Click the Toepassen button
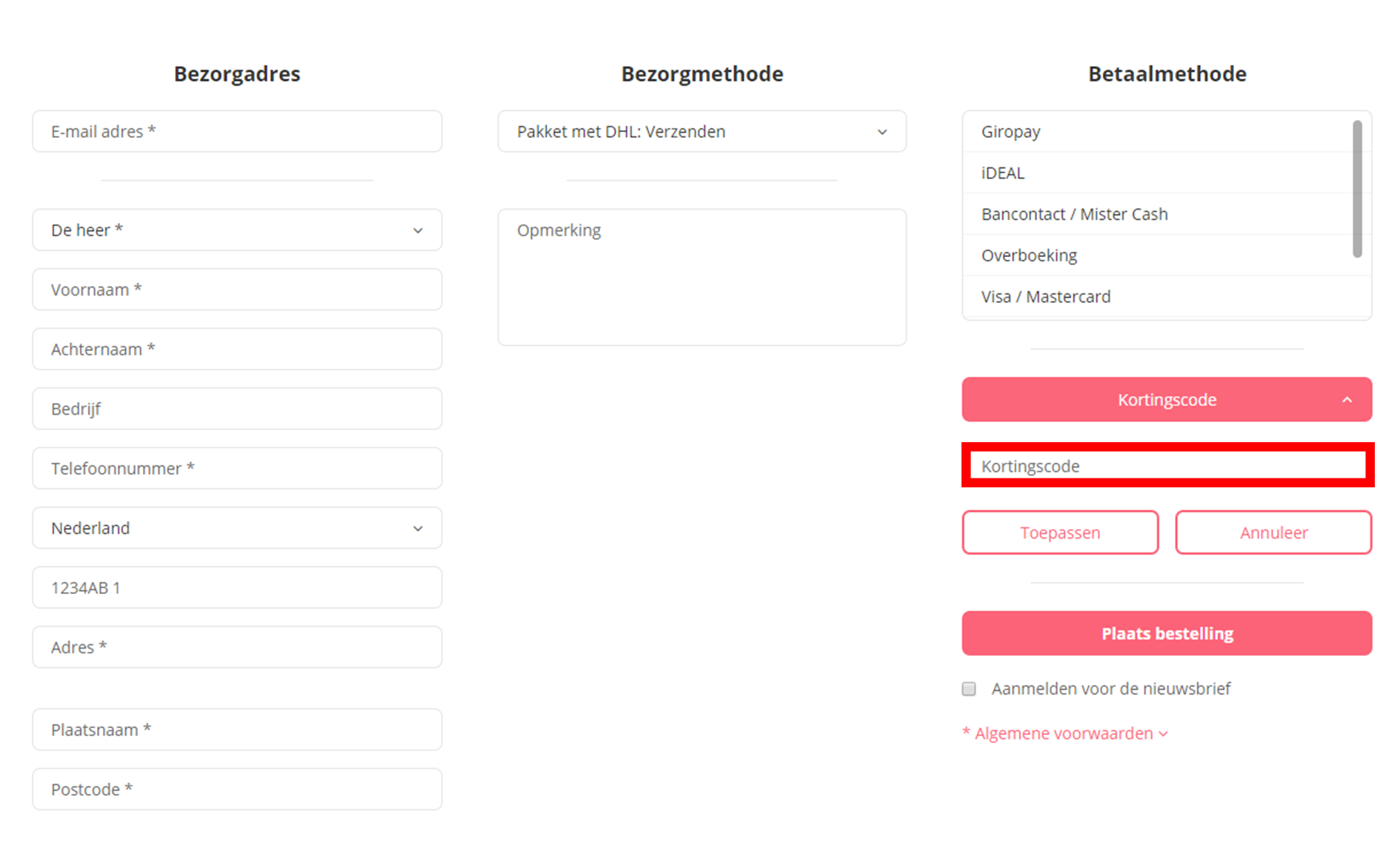 [1060, 533]
